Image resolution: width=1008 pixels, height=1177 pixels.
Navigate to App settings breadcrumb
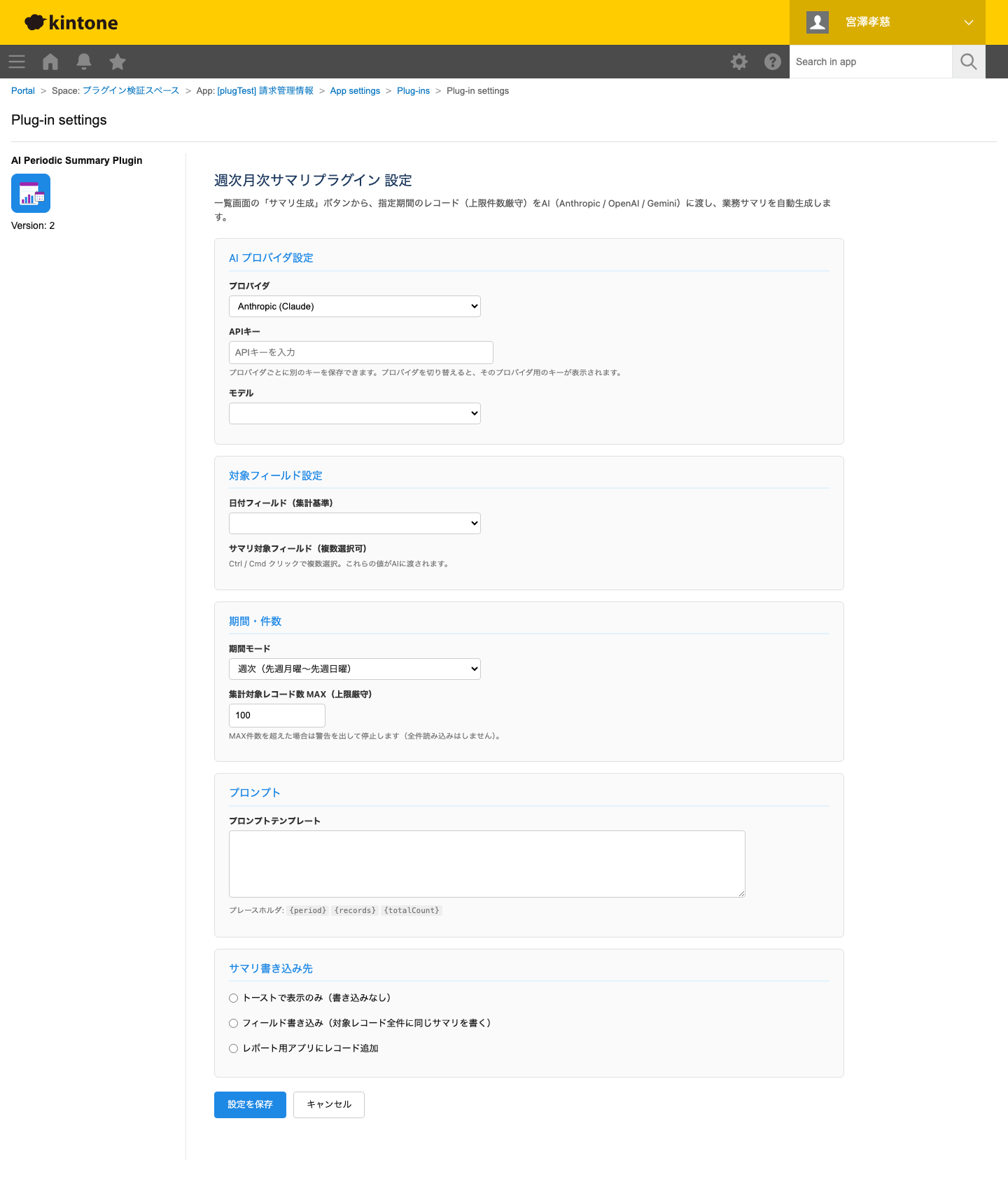[355, 91]
